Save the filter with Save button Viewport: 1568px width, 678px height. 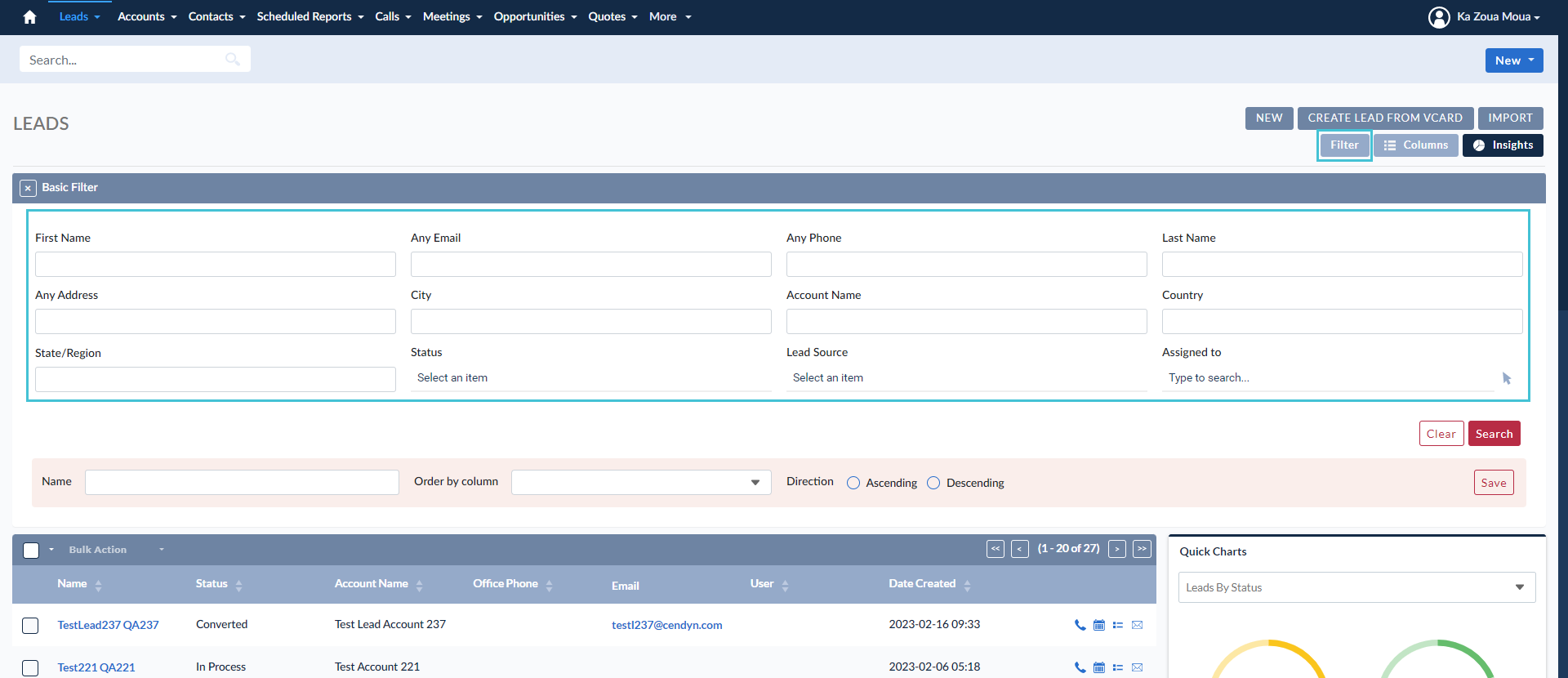coord(1494,483)
